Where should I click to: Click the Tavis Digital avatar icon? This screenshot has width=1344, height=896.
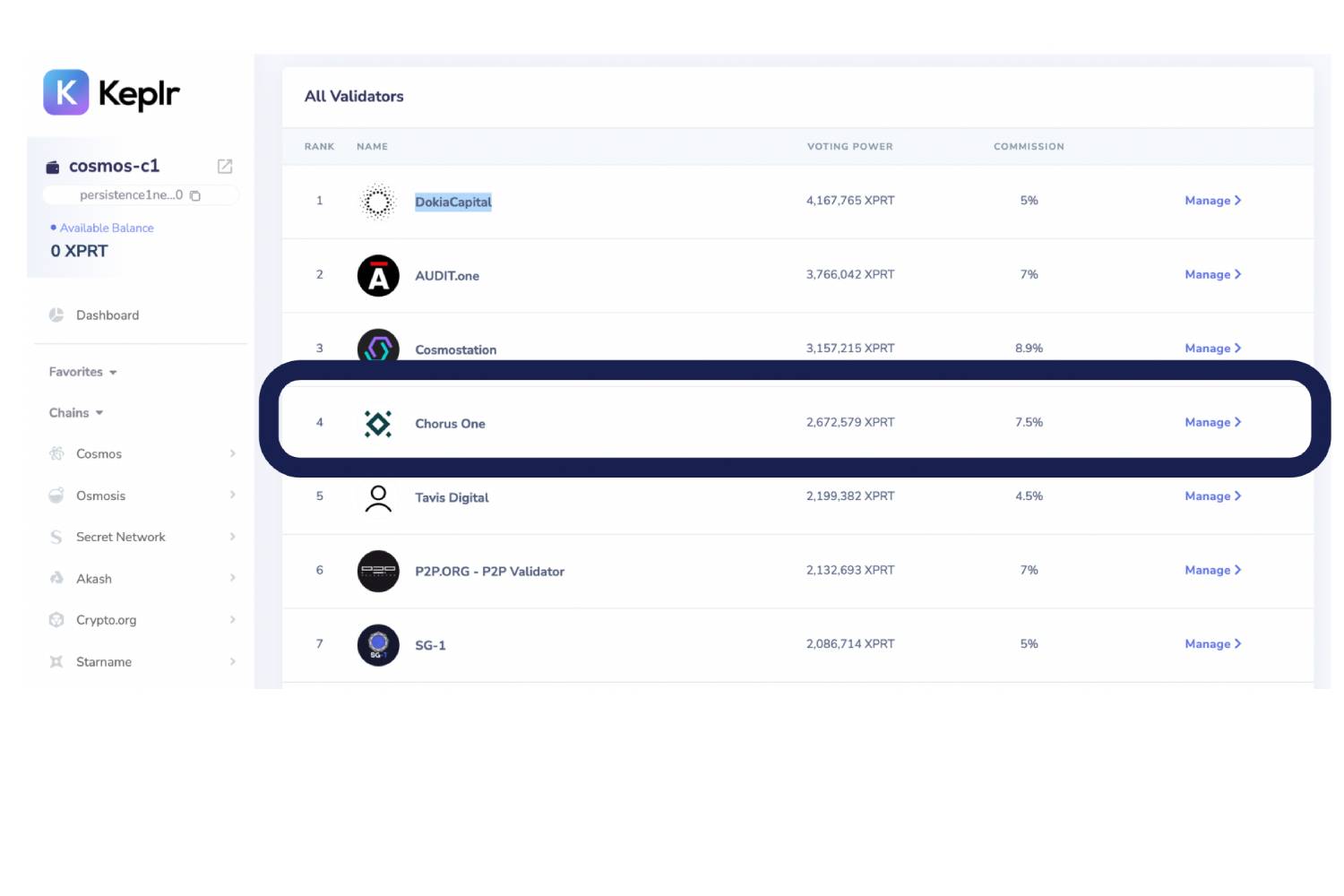click(x=378, y=498)
